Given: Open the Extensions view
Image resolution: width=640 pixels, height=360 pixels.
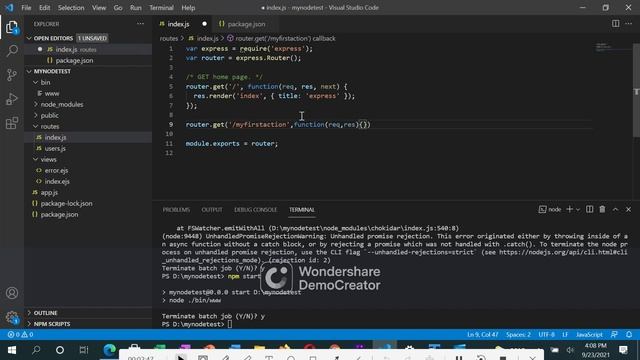Looking at the screenshot, I should coord(12,122).
